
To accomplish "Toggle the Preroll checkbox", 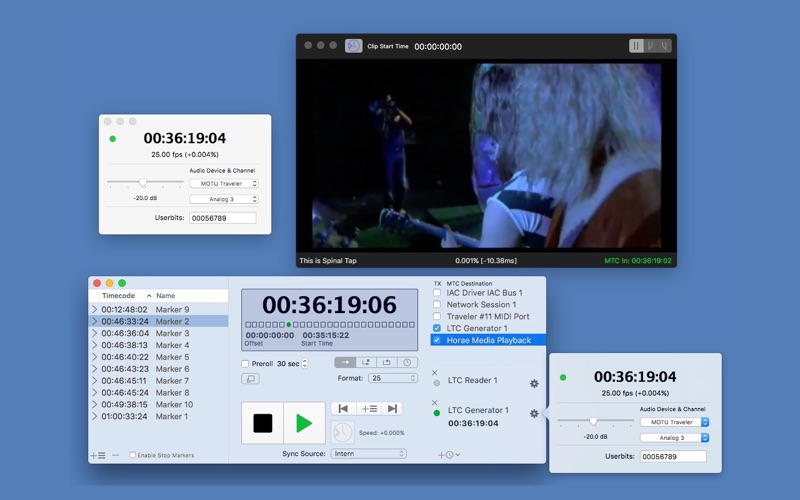I will [x=245, y=364].
